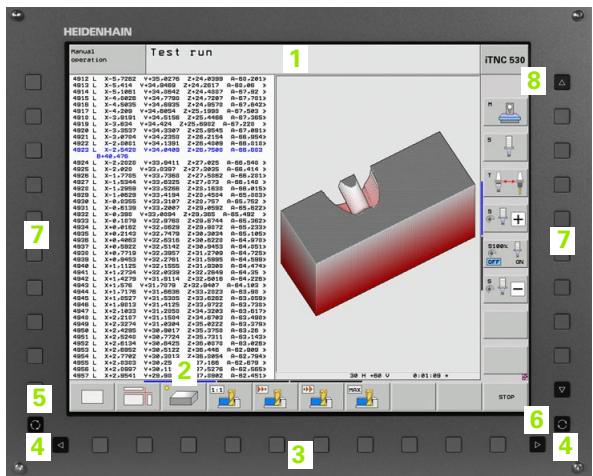Open the window layout soft key icon
Viewport: 593px width, 476px height.
click(x=137, y=397)
